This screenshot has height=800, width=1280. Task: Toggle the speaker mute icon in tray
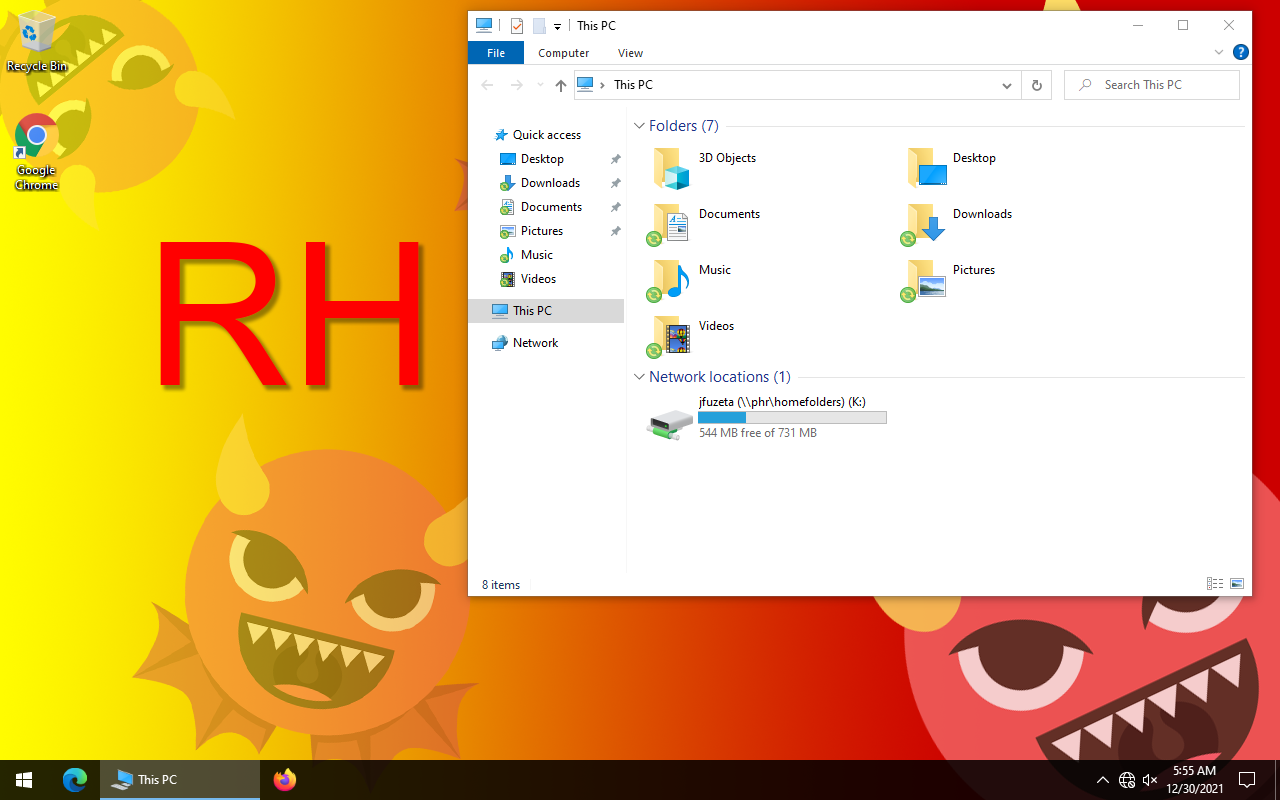pyautogui.click(x=1150, y=780)
